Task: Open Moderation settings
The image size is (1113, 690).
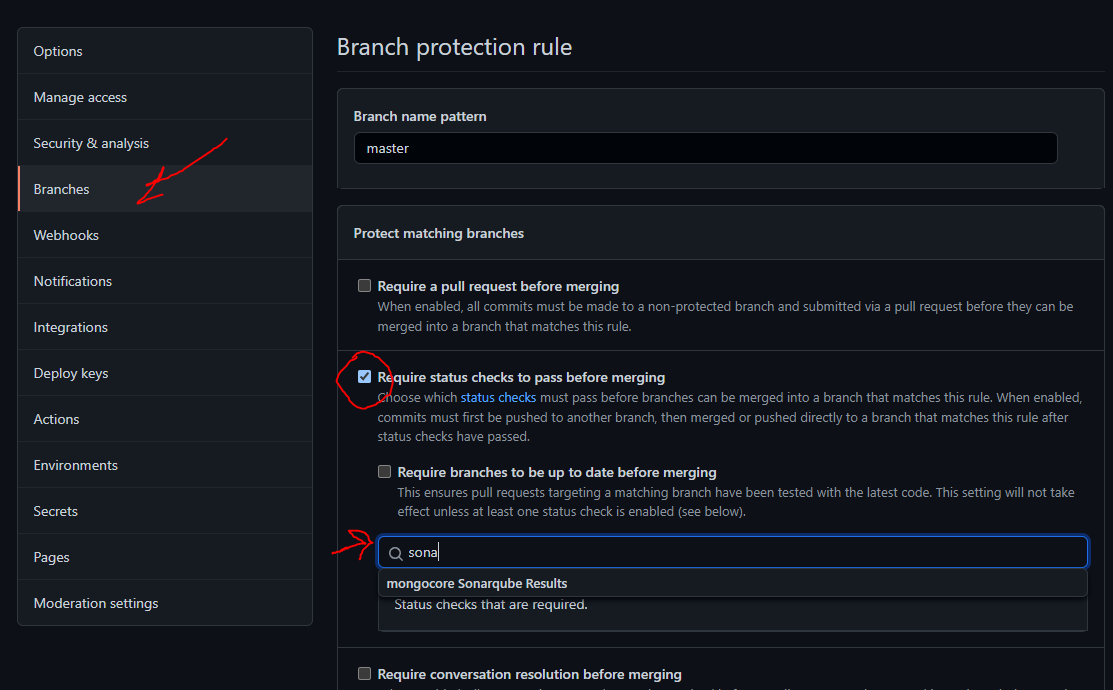Action: click(x=96, y=603)
